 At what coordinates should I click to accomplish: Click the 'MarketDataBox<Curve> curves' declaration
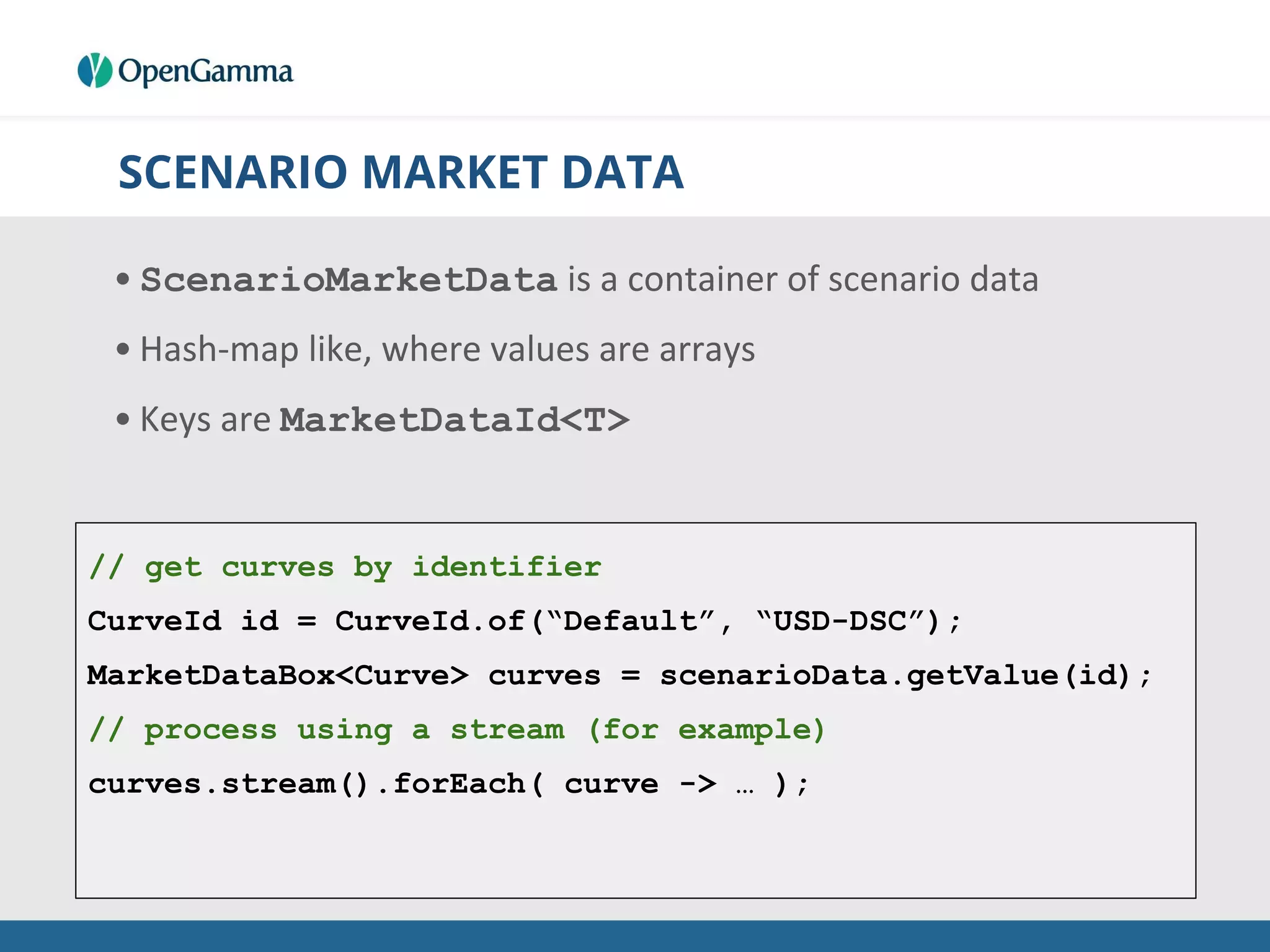[x=344, y=676]
